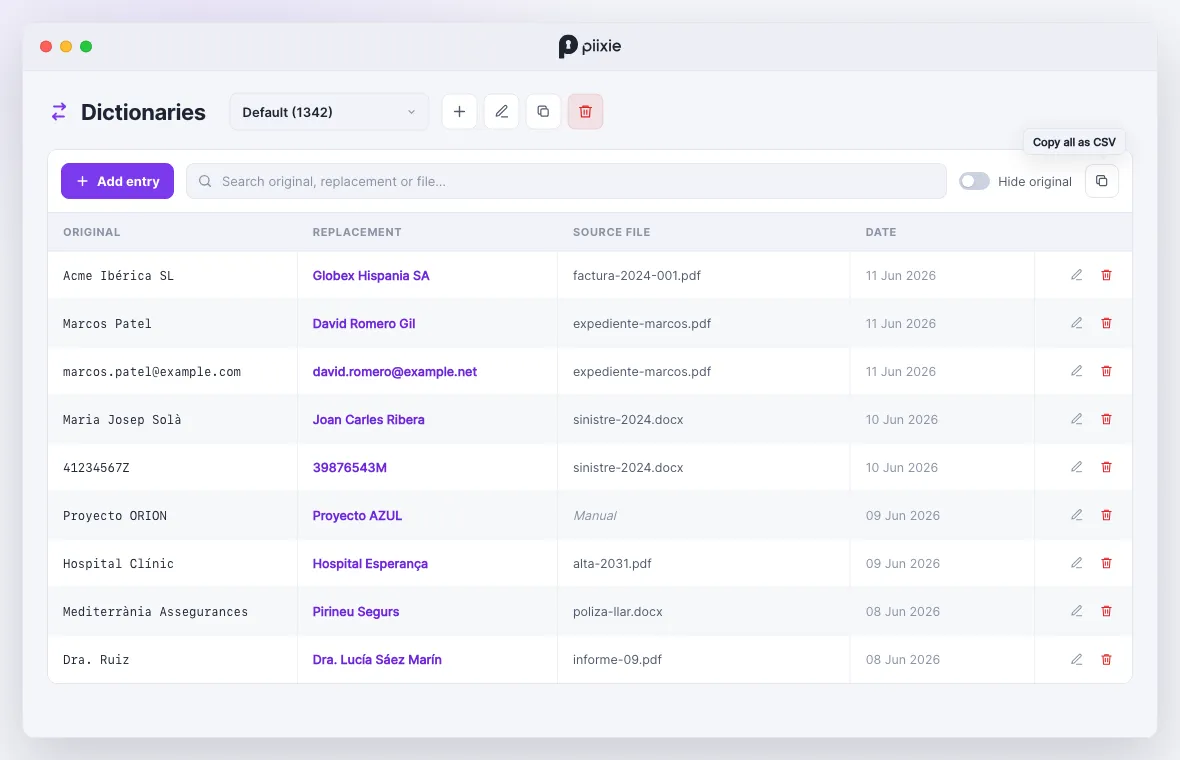Focus the search original, replacement or file field
Viewport: 1180px width, 760px height.
click(566, 181)
